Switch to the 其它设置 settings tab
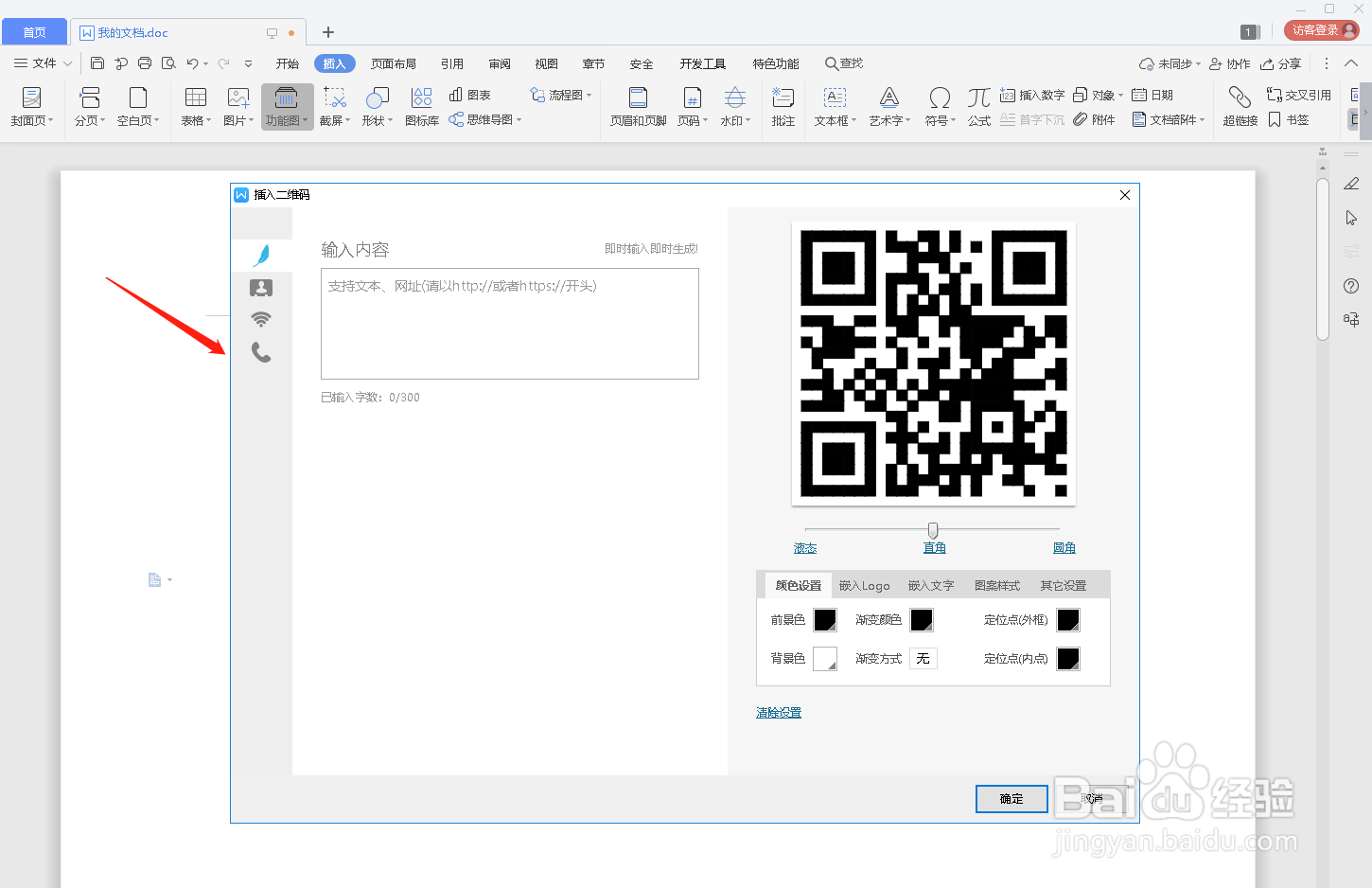This screenshot has width=1372, height=888. point(1064,585)
